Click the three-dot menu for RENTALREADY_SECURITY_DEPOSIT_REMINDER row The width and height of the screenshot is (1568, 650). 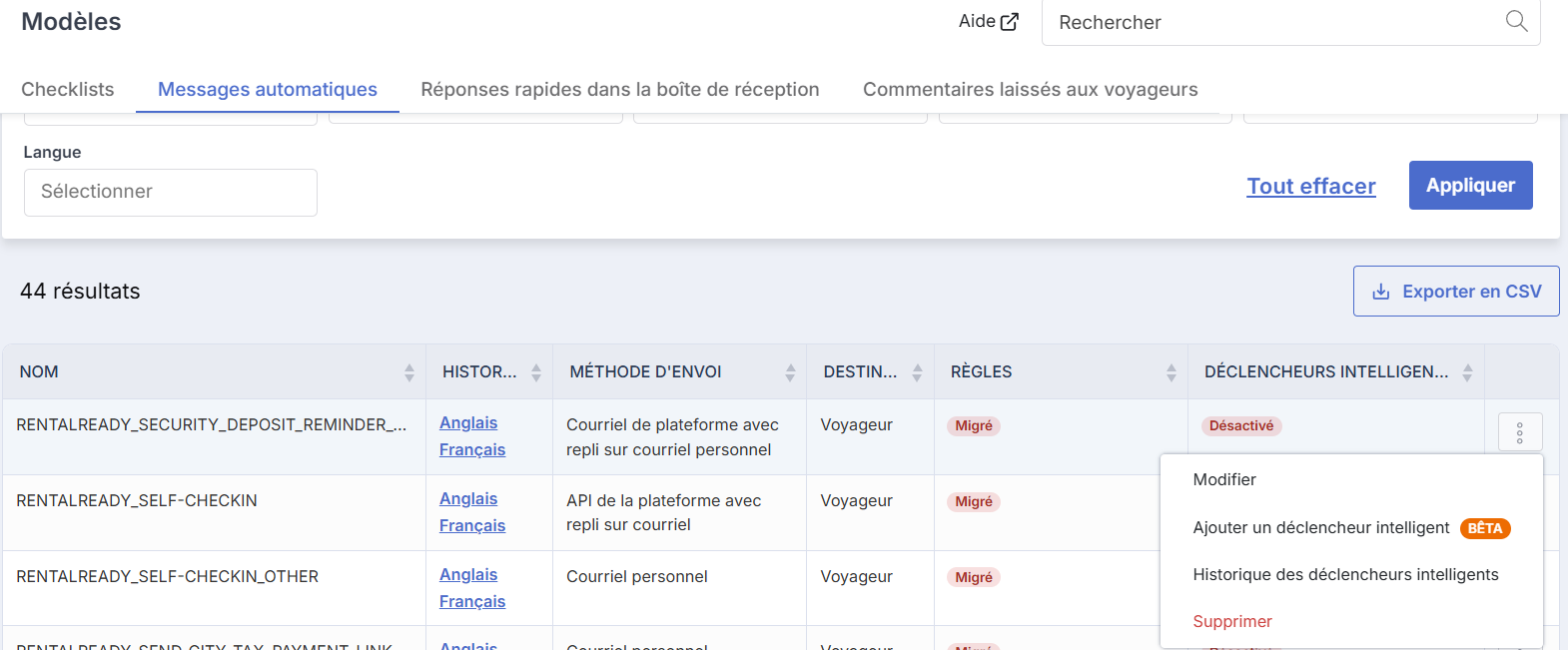(x=1520, y=432)
